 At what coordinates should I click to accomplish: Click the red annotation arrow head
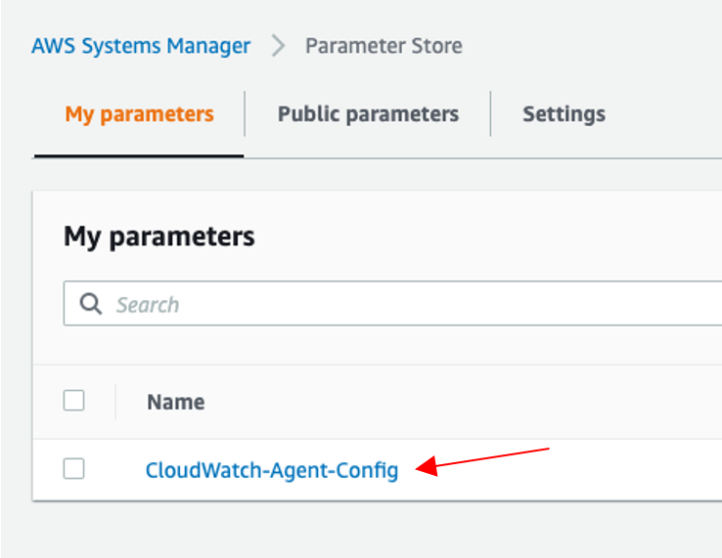[x=426, y=466]
